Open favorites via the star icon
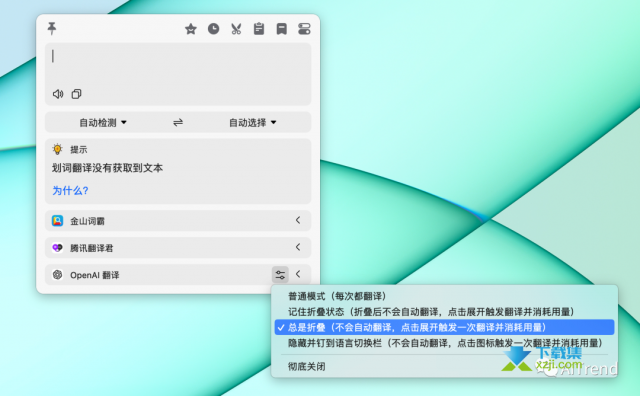Viewport: 640px width, 396px height. click(x=191, y=29)
